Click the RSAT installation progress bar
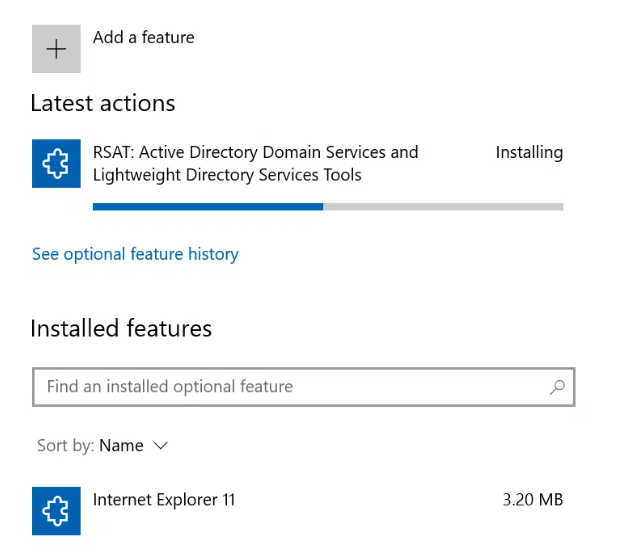This screenshot has height=555, width=642. (328, 207)
